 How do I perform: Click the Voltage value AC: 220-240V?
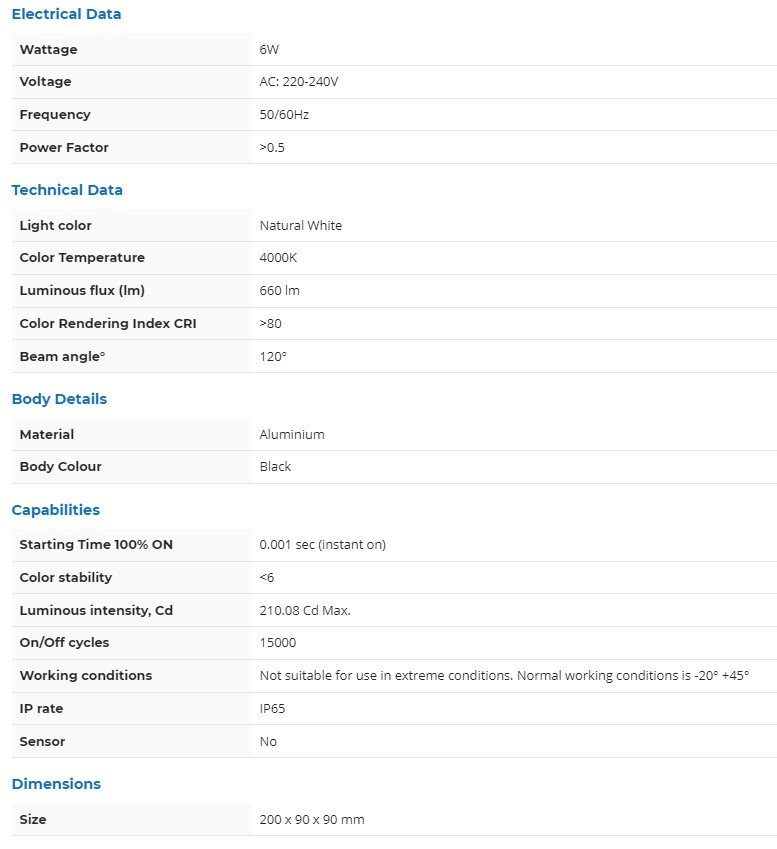tap(299, 82)
